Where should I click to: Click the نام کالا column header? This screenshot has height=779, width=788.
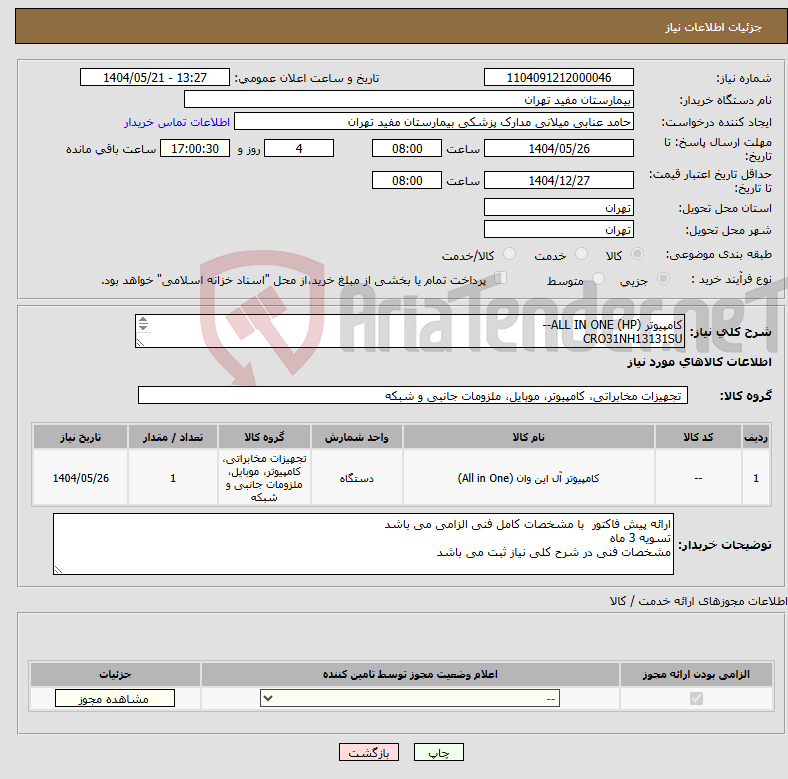pos(529,437)
